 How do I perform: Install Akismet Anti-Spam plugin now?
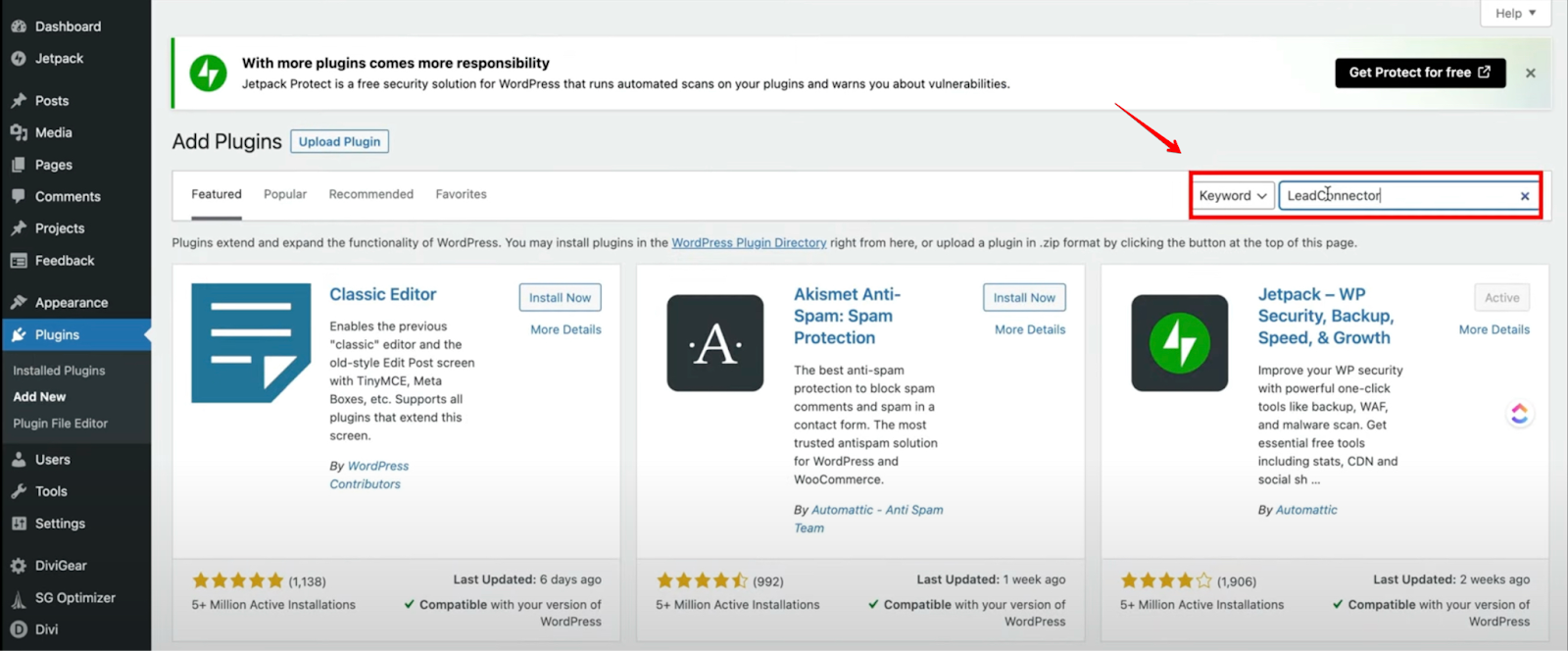pyautogui.click(x=1024, y=298)
